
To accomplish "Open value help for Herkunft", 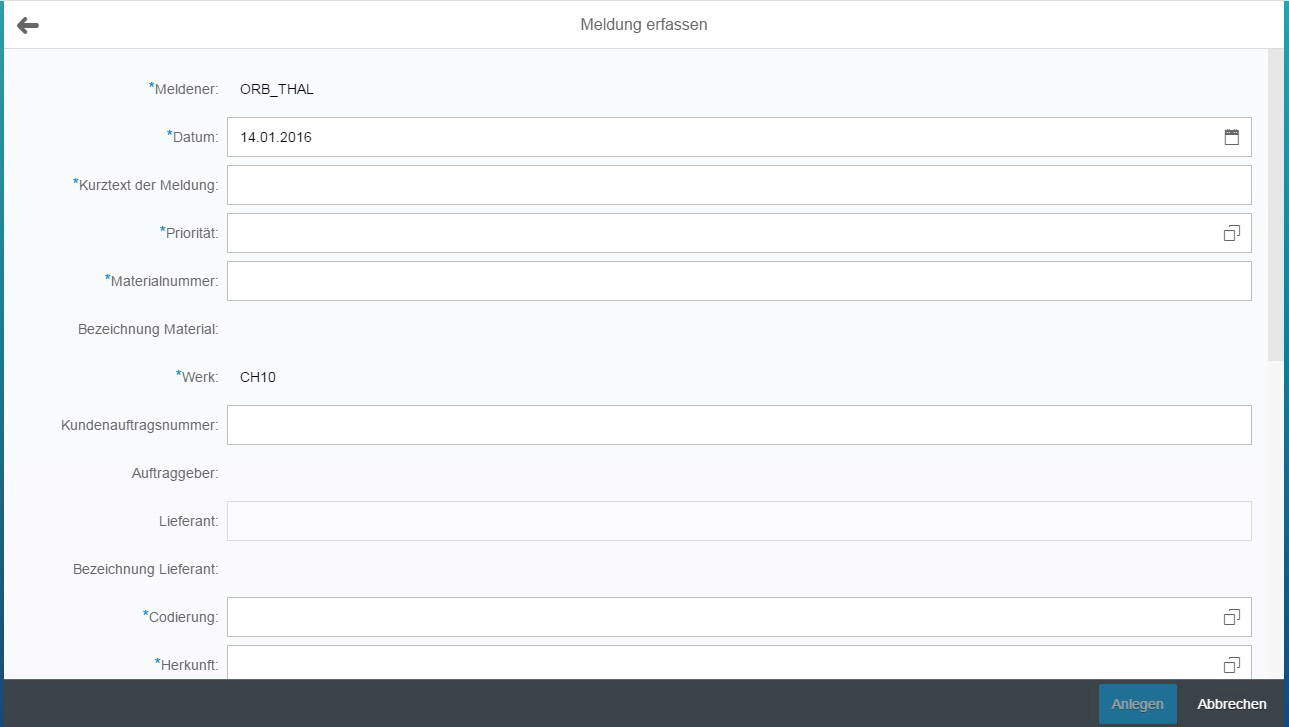I will (1232, 664).
